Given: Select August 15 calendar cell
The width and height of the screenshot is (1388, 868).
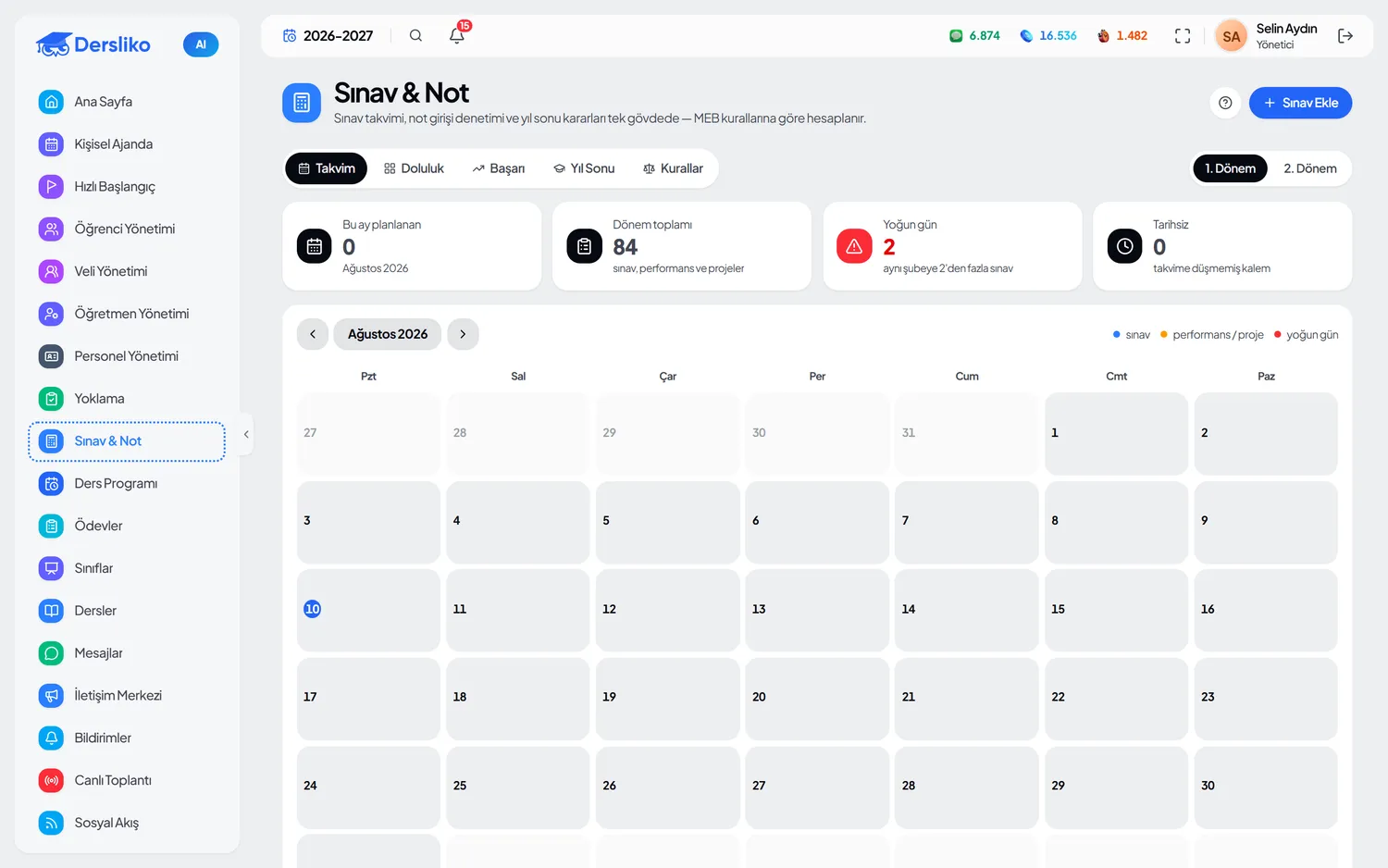Looking at the screenshot, I should pos(1116,611).
